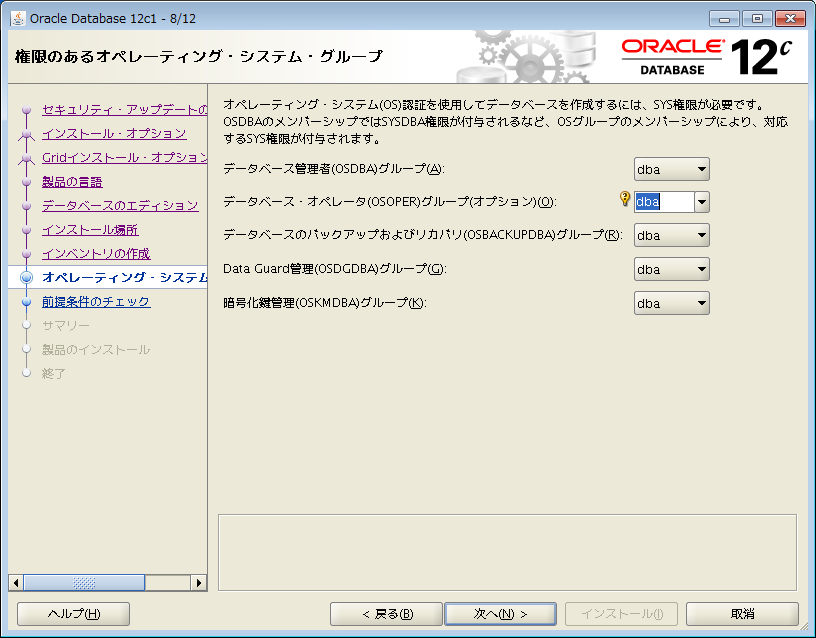
Task: Click the sidebar scrollbar right arrow
Action: [x=199, y=583]
